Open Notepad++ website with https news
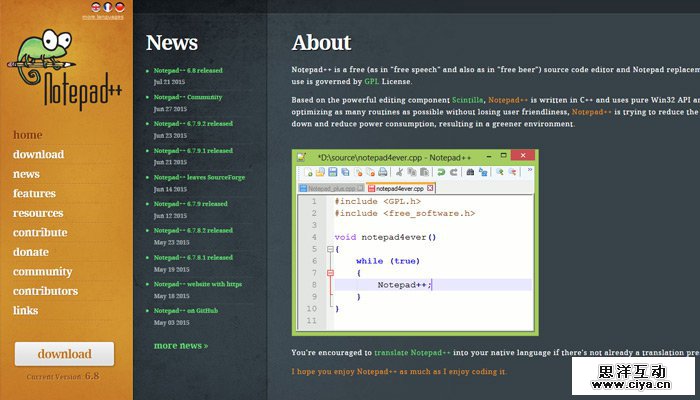The height and width of the screenshot is (400, 700). coord(198,284)
